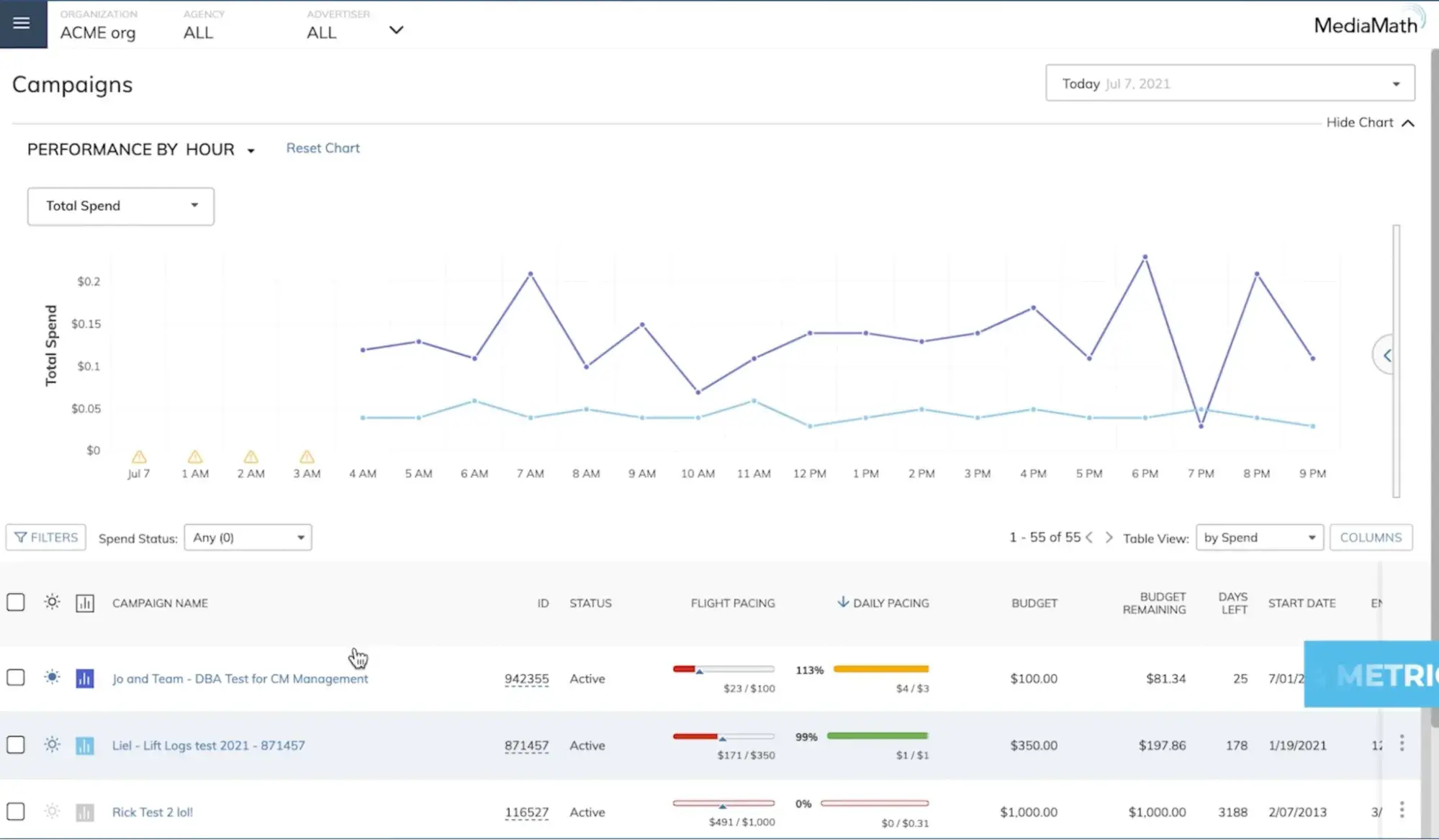1439x840 pixels.
Task: Click Reset Chart to clear chart filters
Action: [x=322, y=148]
